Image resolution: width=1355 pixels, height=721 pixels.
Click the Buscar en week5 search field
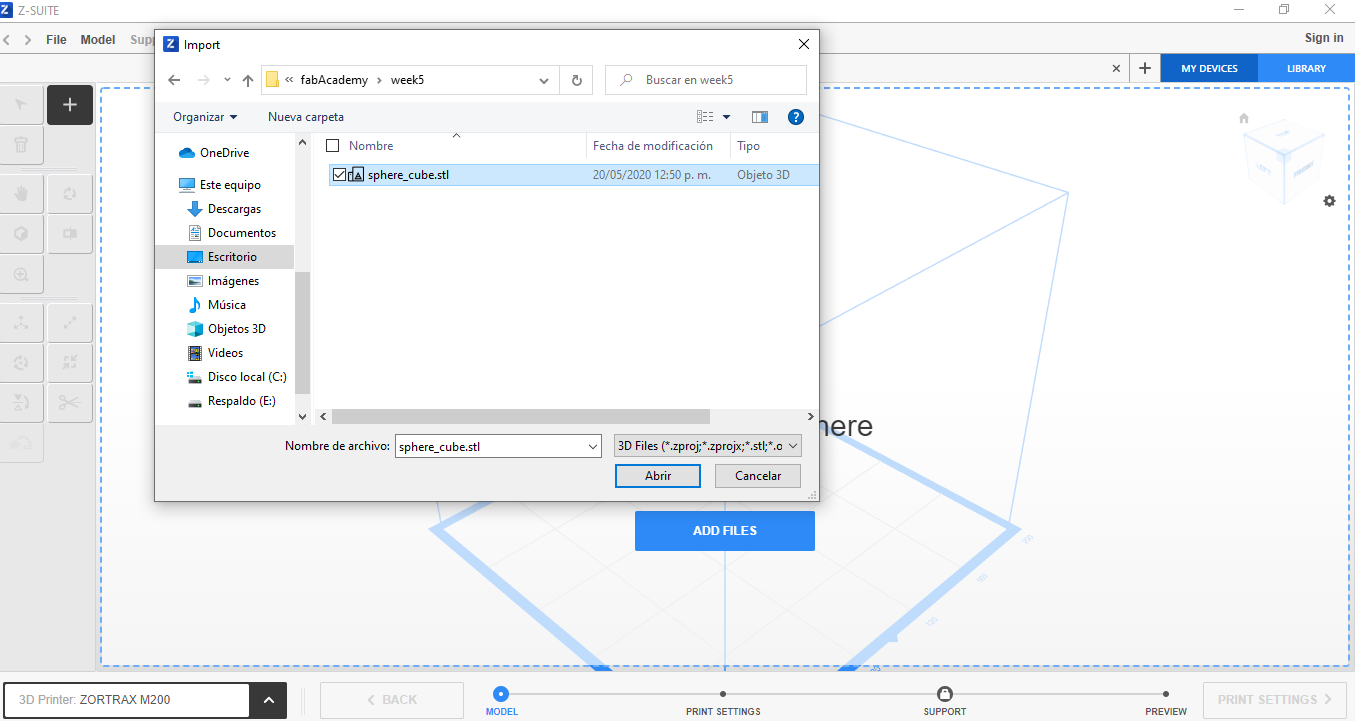pos(706,80)
